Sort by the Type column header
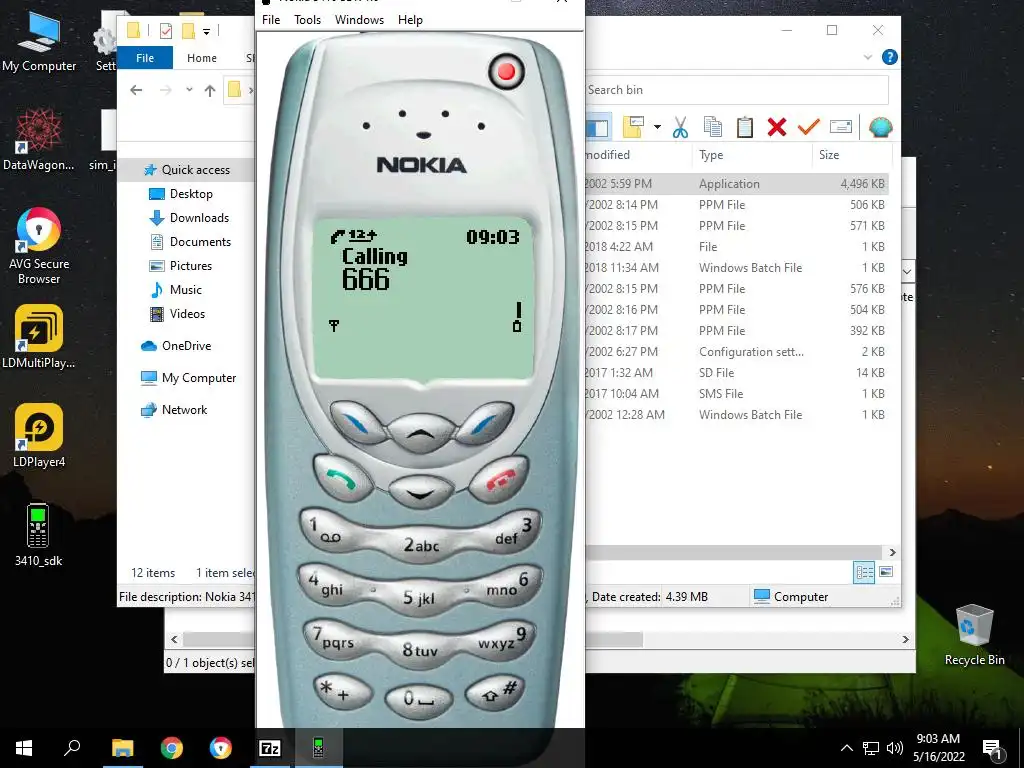The width and height of the screenshot is (1024, 768). click(711, 155)
